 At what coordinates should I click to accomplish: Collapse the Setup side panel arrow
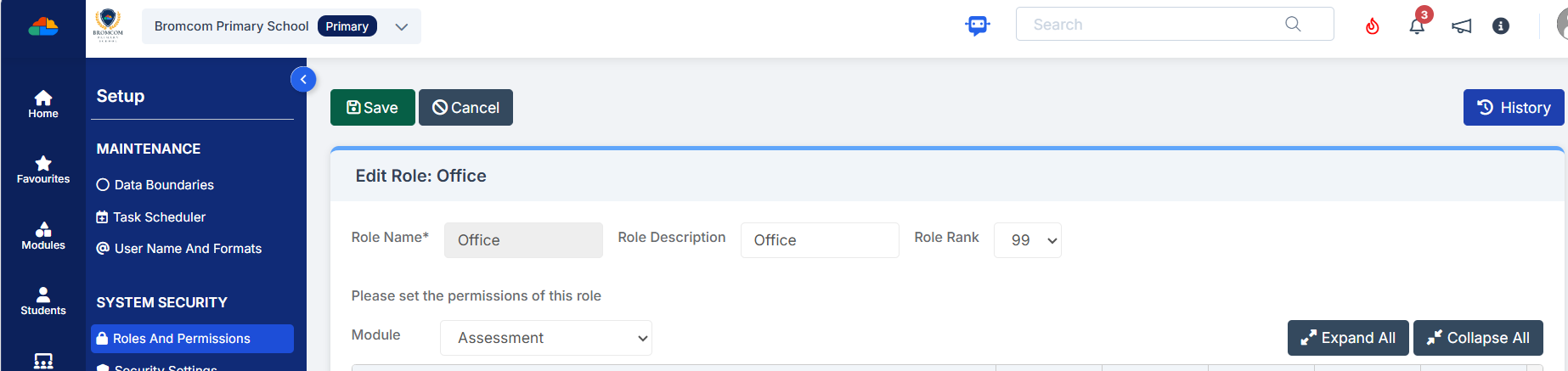(x=303, y=79)
